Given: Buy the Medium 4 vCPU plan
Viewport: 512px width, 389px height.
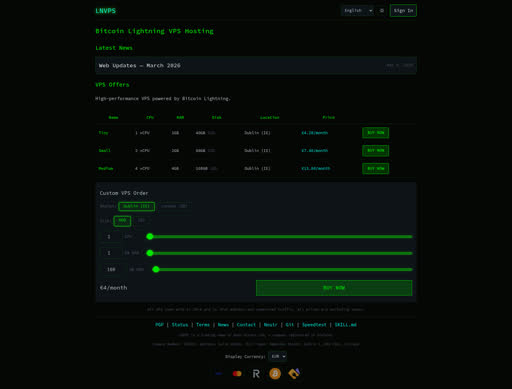Looking at the screenshot, I should click(x=375, y=168).
